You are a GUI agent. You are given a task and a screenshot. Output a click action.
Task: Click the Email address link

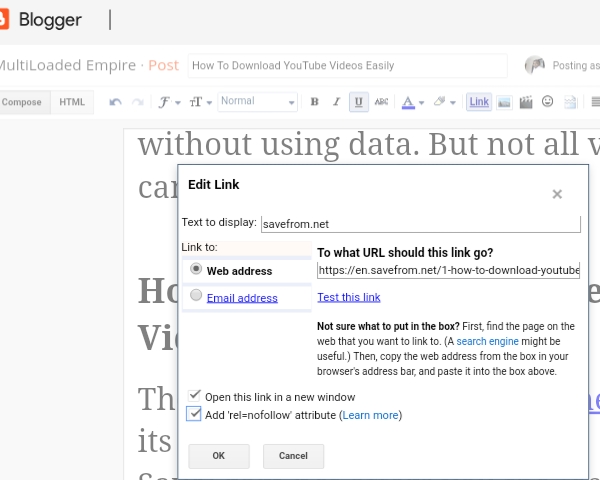click(242, 298)
